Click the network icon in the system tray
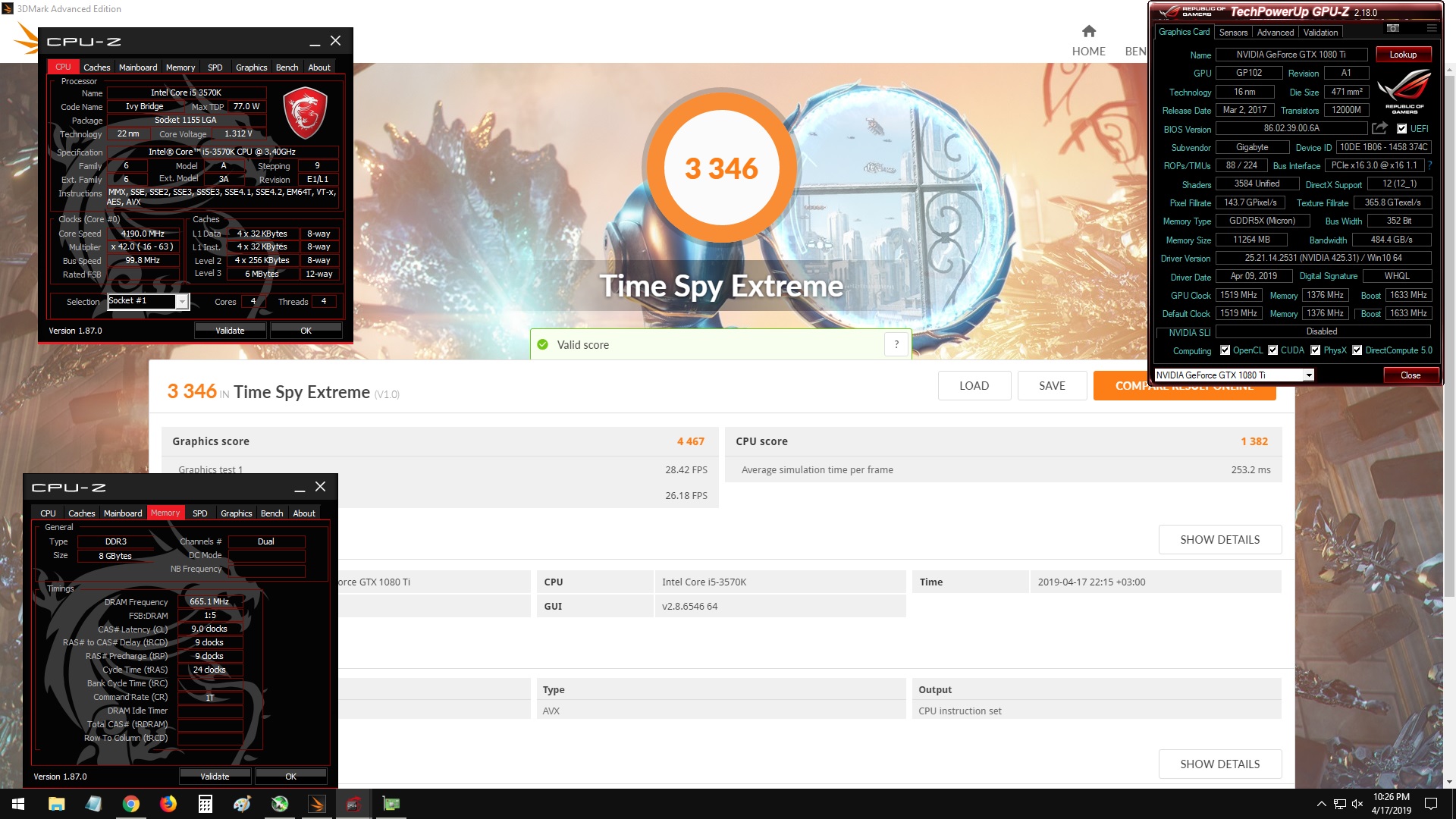Screen dimensions: 1456x819 [1340, 804]
